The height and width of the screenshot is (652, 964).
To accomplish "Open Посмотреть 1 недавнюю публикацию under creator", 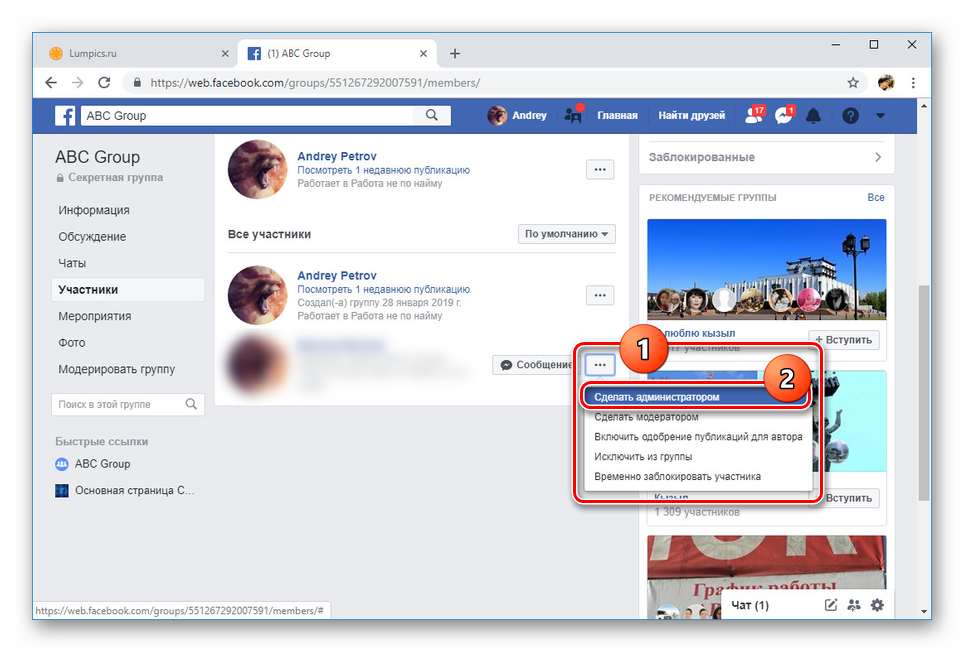I will 384,289.
